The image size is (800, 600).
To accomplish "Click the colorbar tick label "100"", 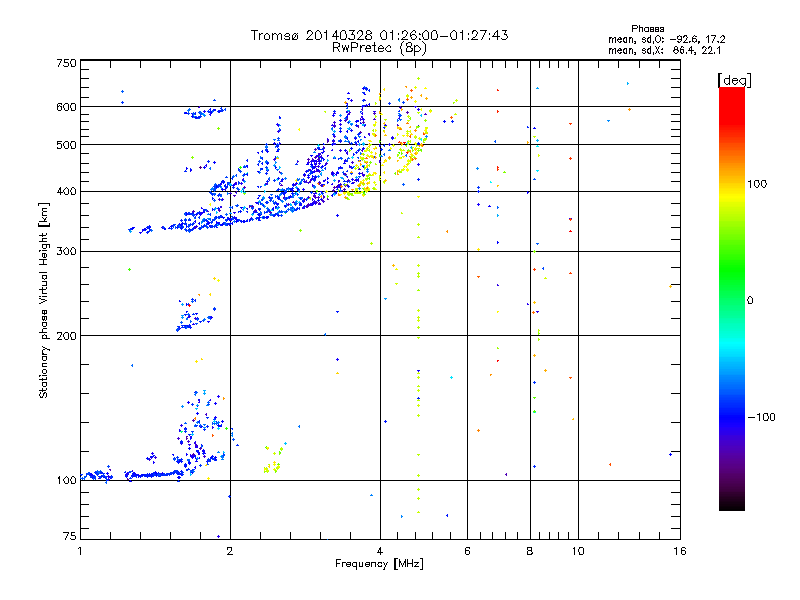I will coord(757,184).
